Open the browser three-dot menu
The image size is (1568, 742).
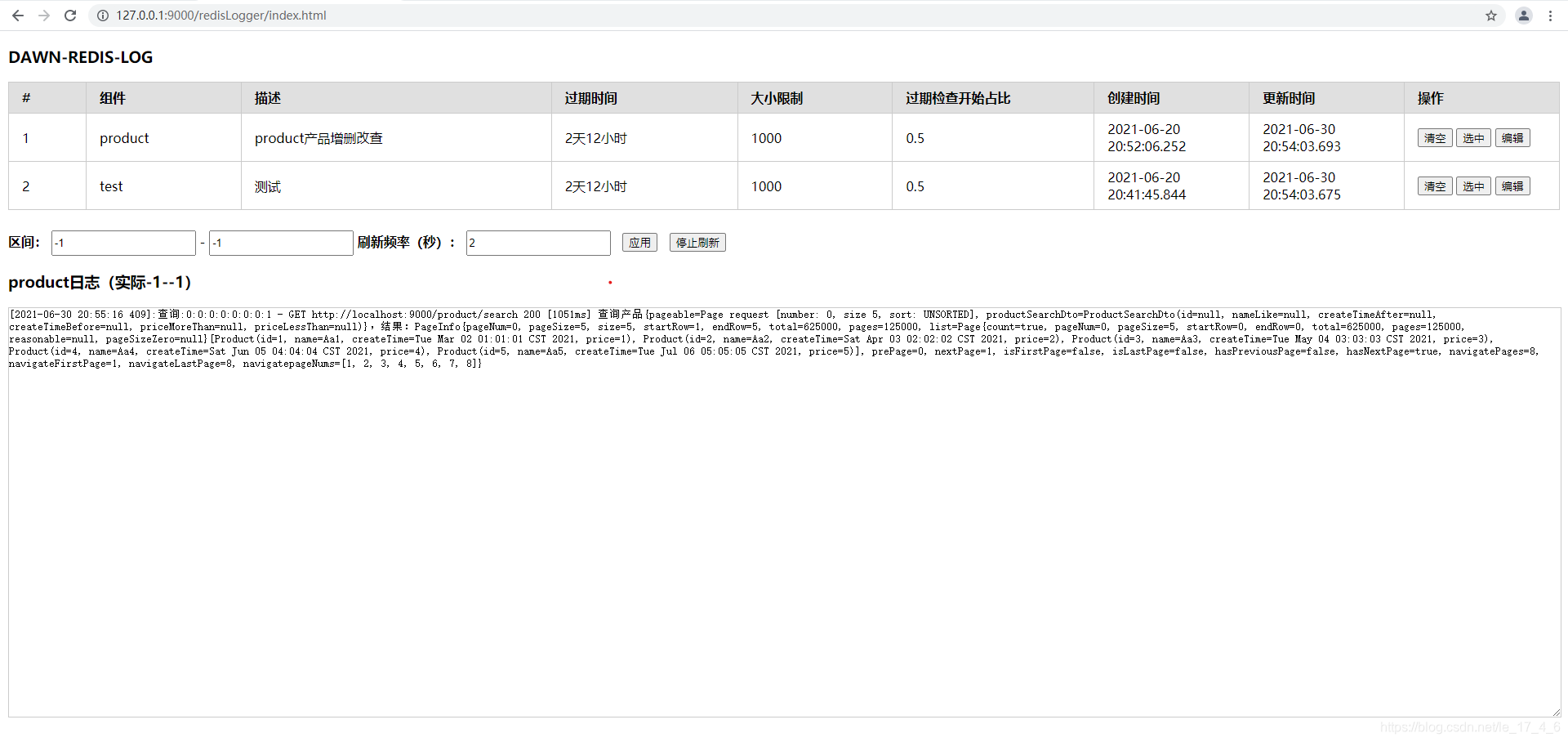[1550, 16]
